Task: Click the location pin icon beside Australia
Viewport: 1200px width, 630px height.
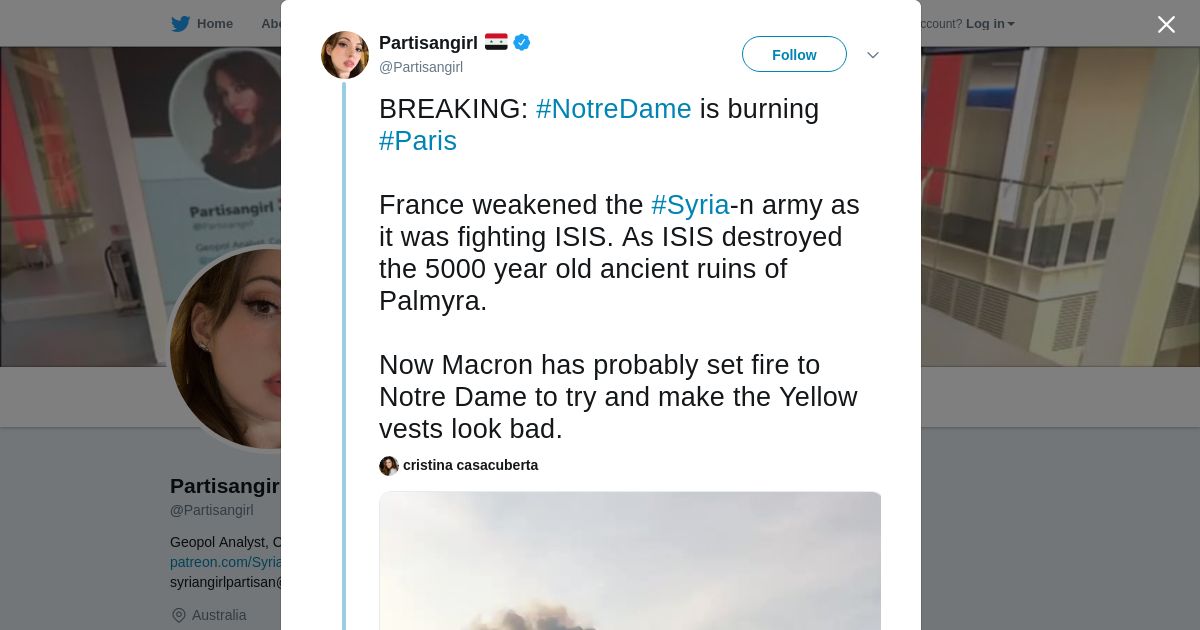Action: click(x=179, y=615)
